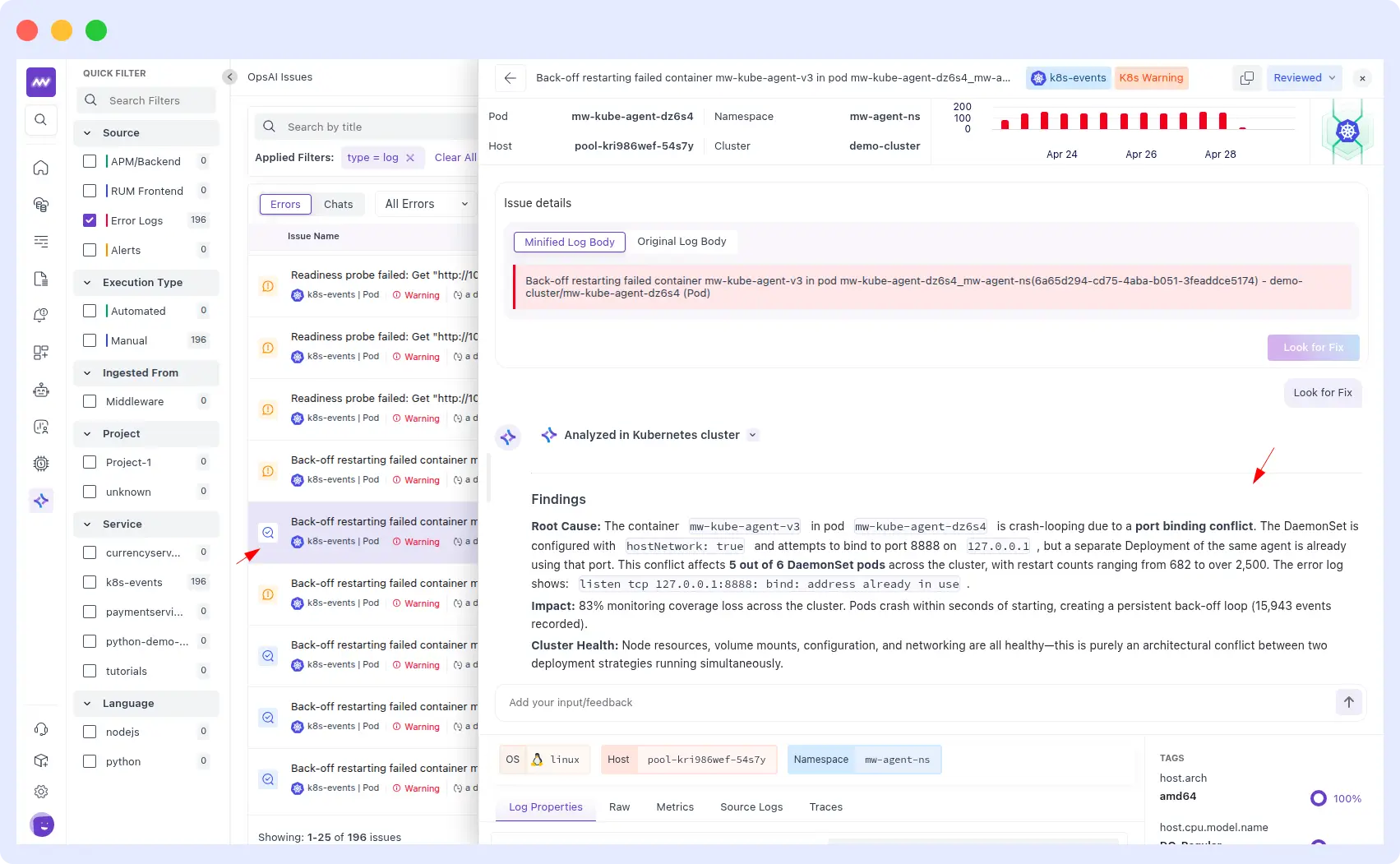Image resolution: width=1400 pixels, height=864 pixels.
Task: Open the settings gear at sidebar bottom
Action: tap(40, 792)
